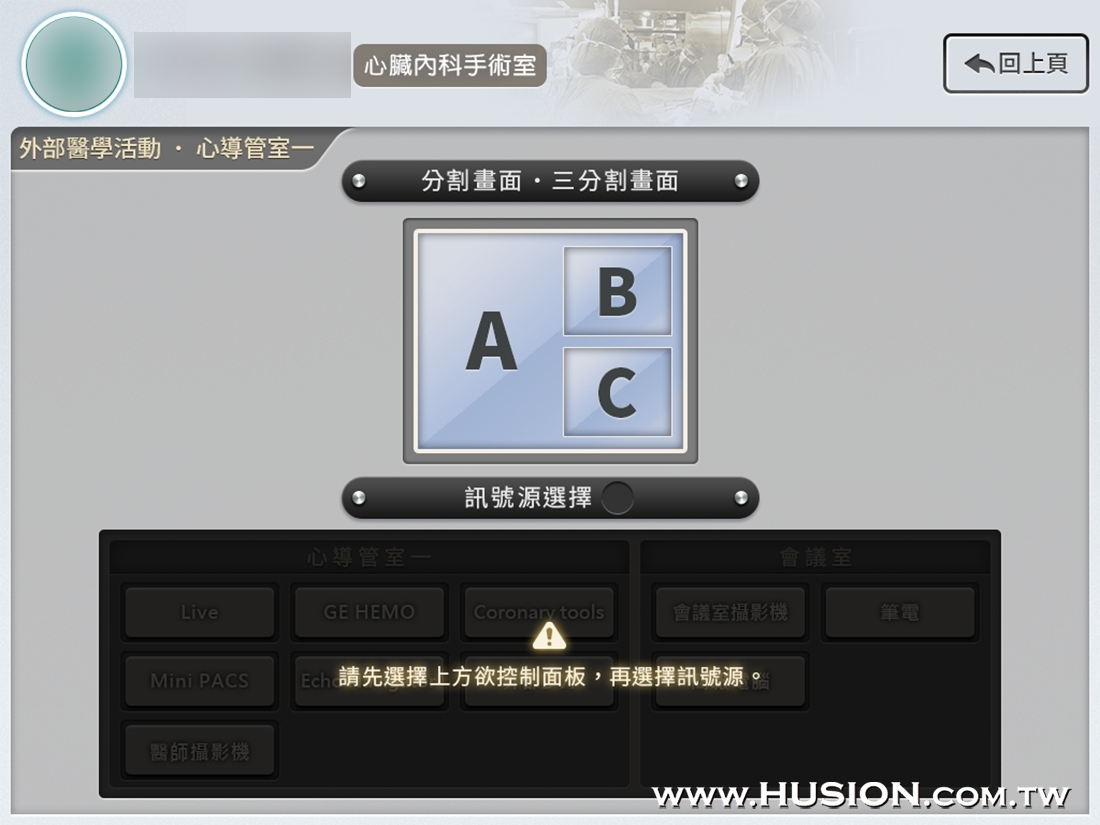Viewport: 1100px width, 825px height.
Task: Go back with the 回上頁 button
Action: point(1015,64)
